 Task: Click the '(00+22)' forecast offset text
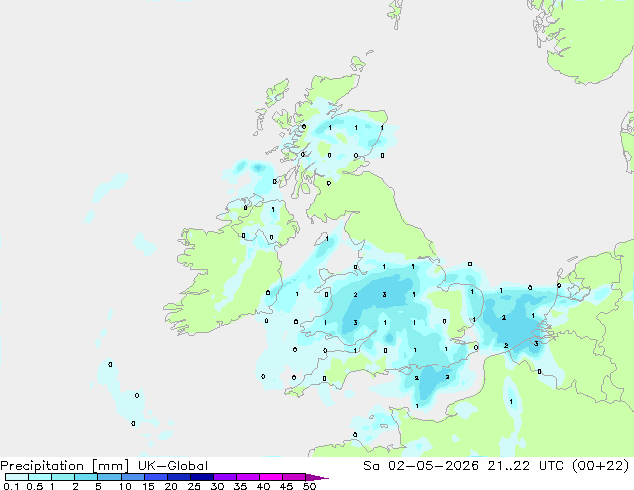coord(601,466)
